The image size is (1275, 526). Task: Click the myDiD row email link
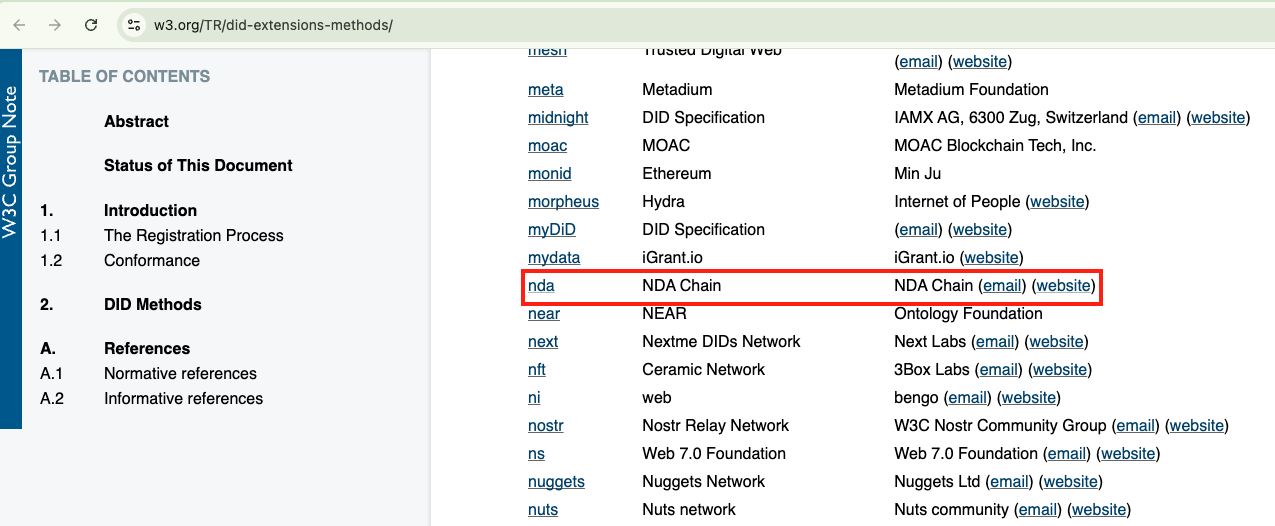[x=919, y=229]
